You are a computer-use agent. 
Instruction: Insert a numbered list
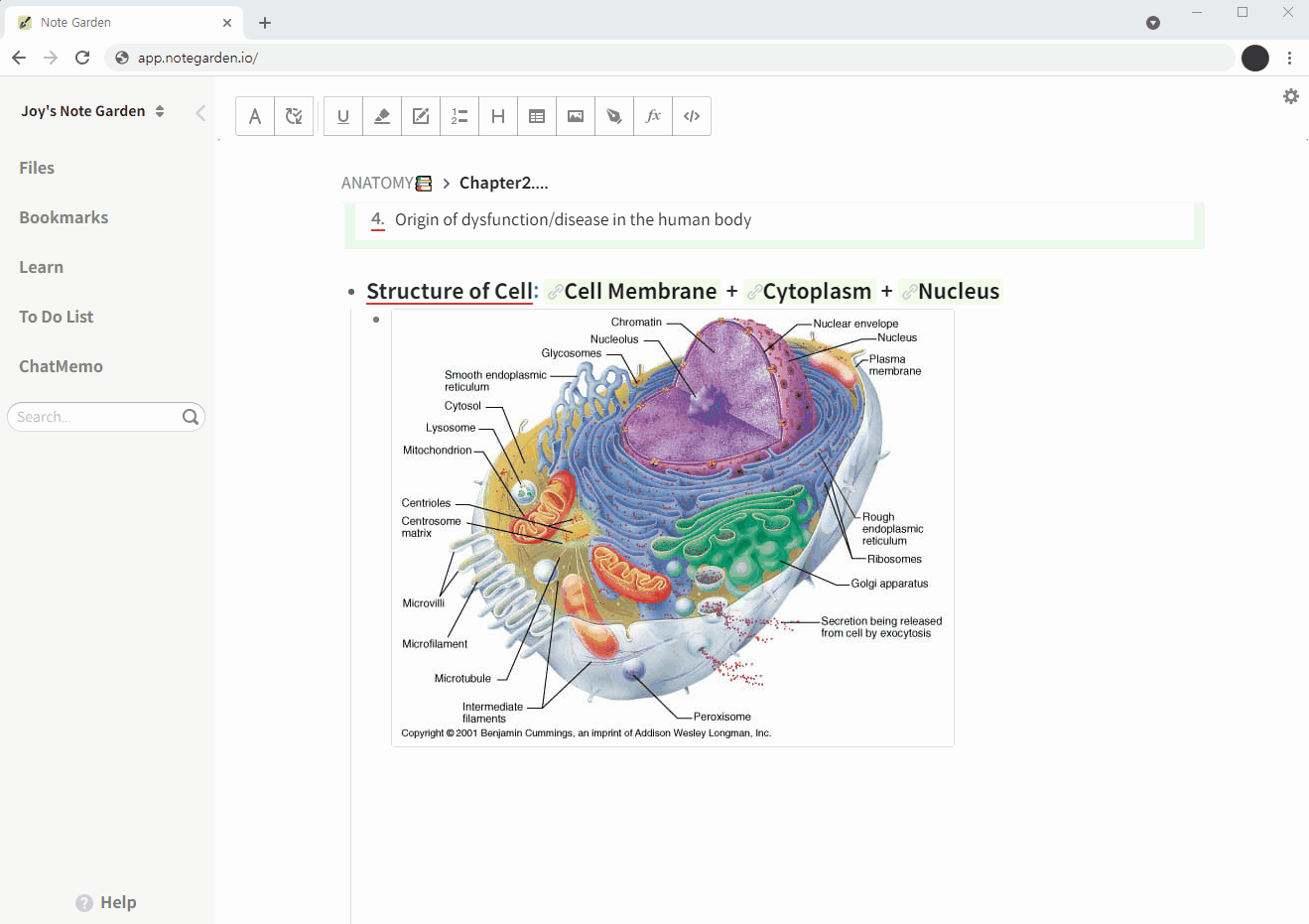[459, 116]
